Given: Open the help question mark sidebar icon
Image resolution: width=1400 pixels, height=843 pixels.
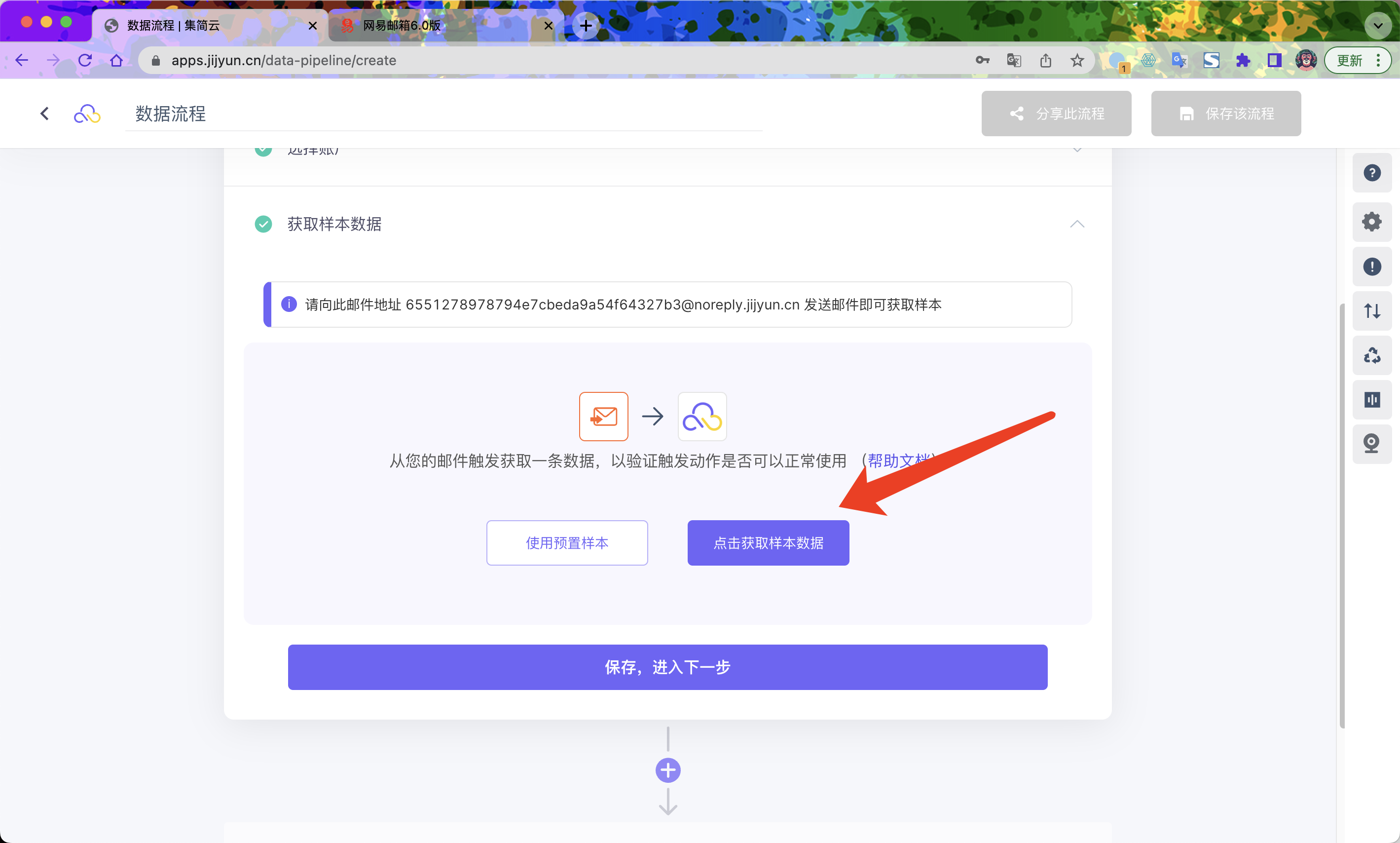Looking at the screenshot, I should [1371, 173].
